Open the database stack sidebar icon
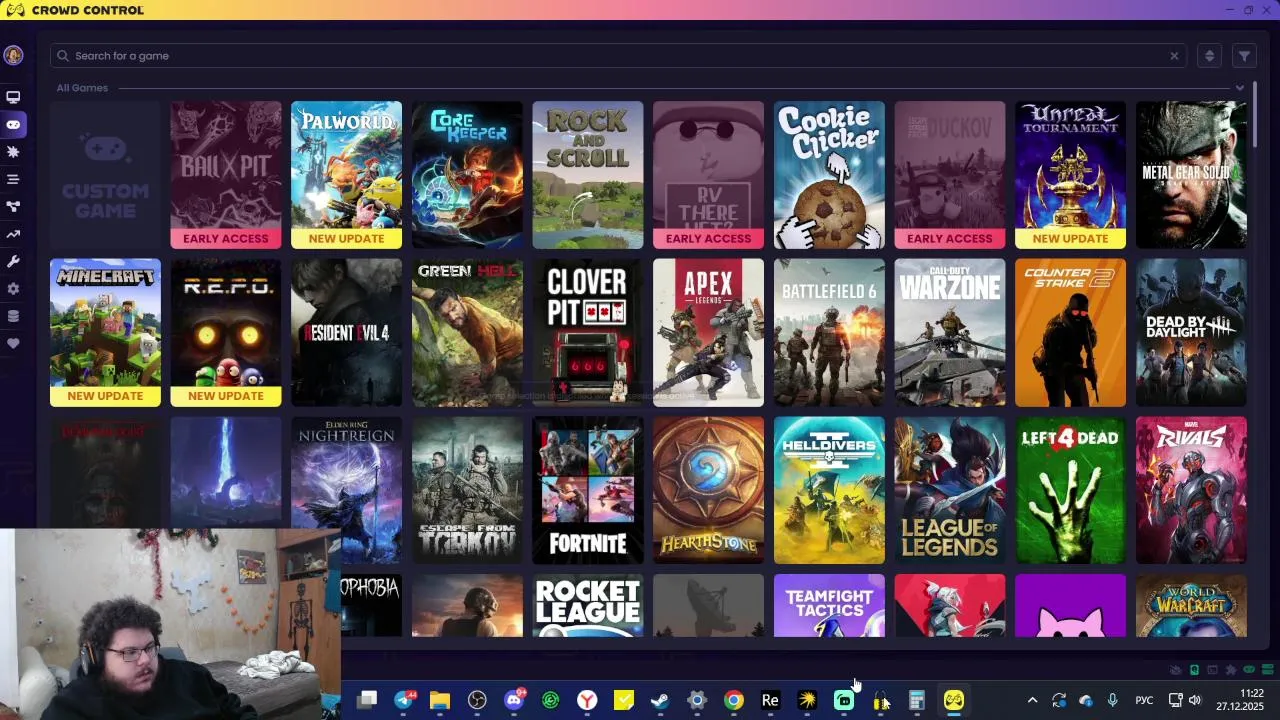 (x=13, y=316)
